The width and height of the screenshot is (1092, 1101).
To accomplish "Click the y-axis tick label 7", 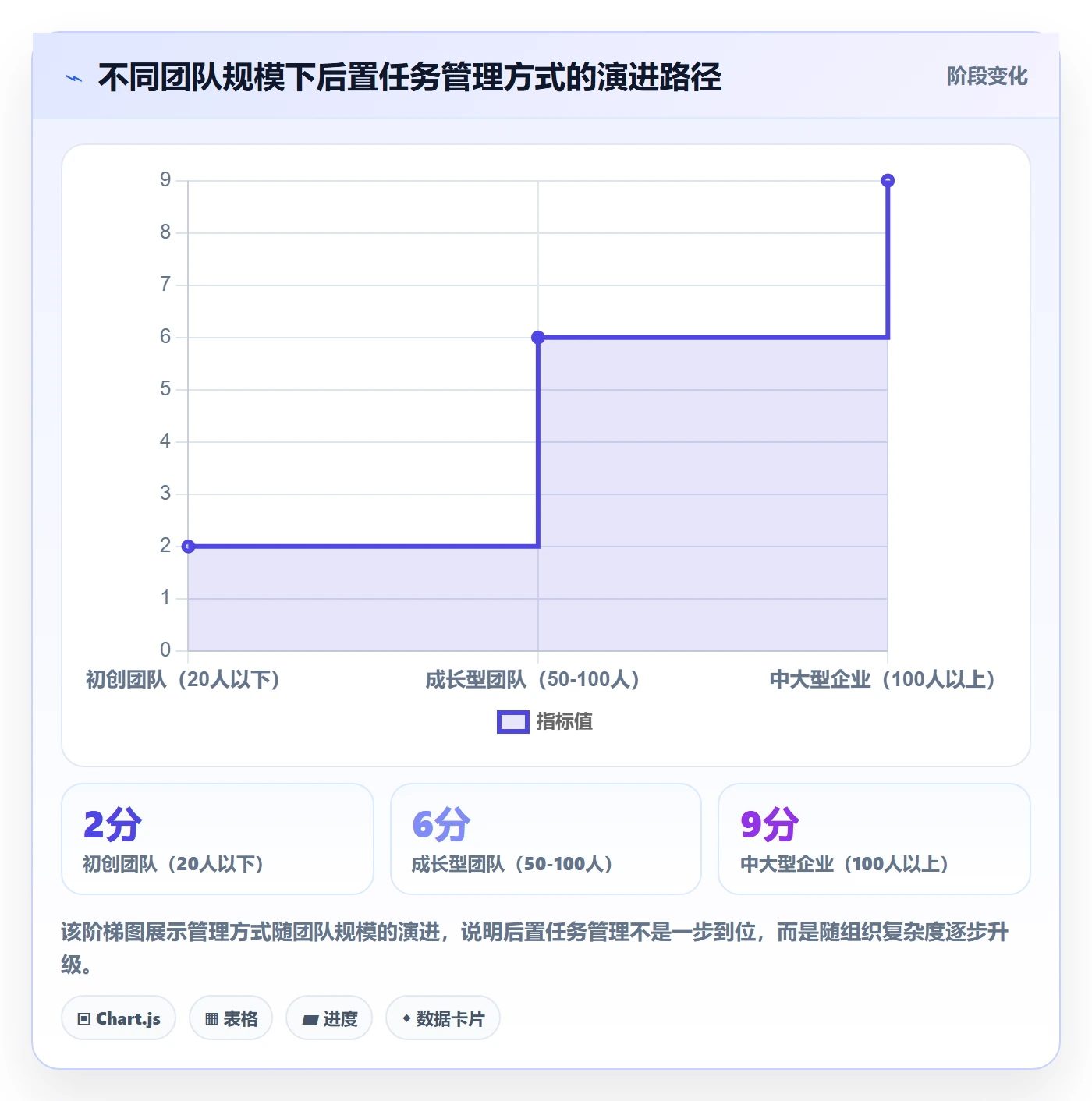I will [x=165, y=285].
